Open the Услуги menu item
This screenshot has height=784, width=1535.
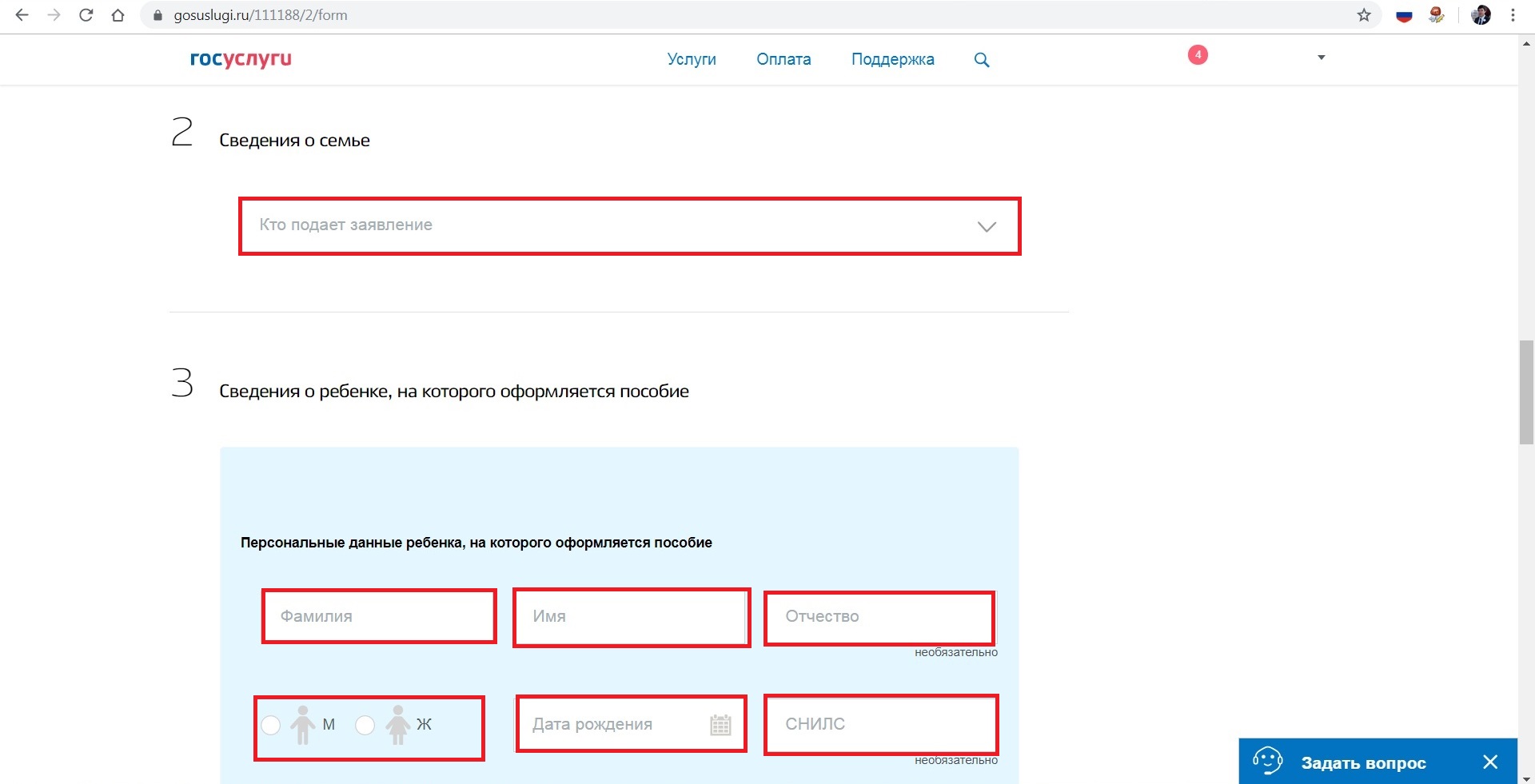point(692,59)
